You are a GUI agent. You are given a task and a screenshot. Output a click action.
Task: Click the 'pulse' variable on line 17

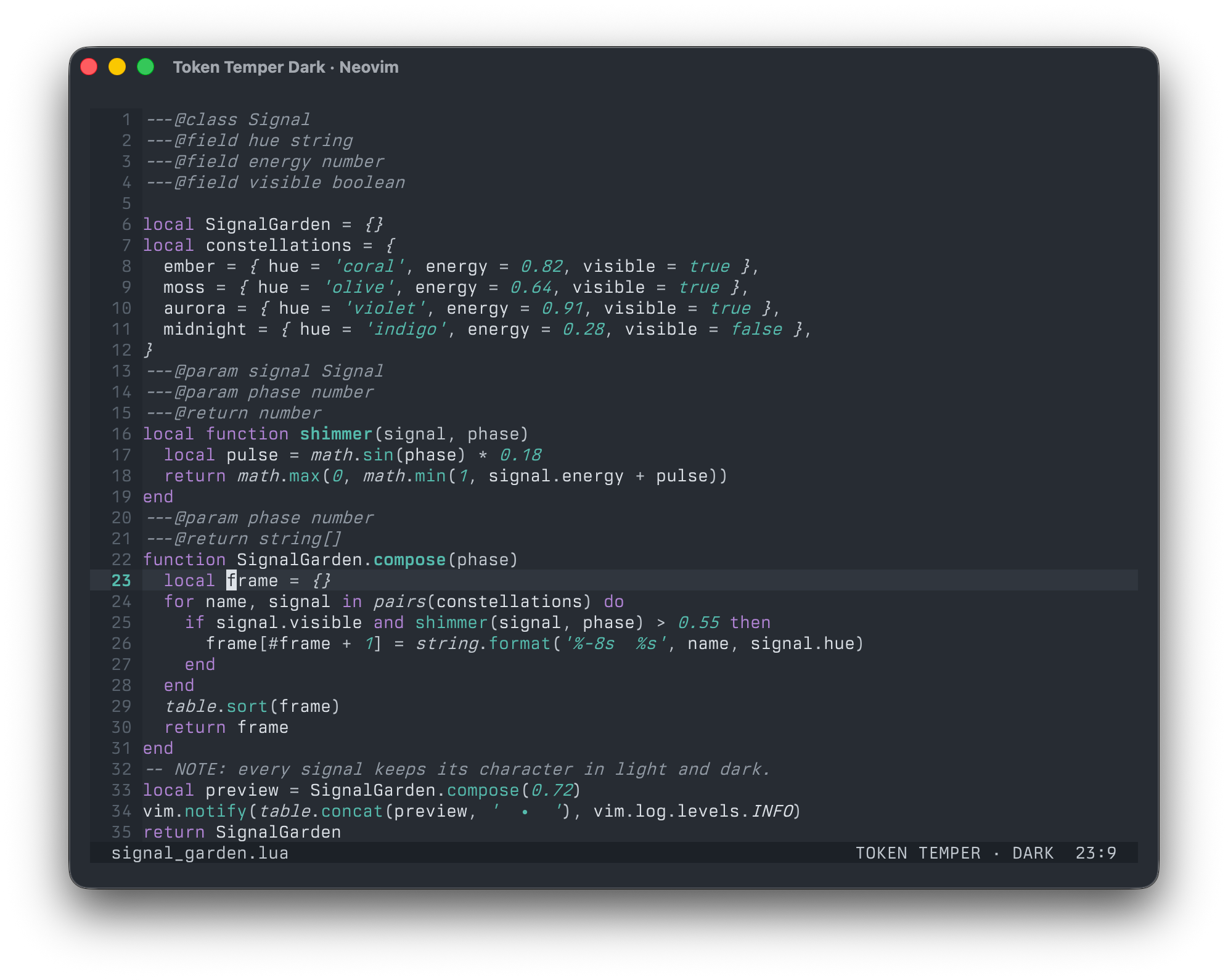(252, 455)
